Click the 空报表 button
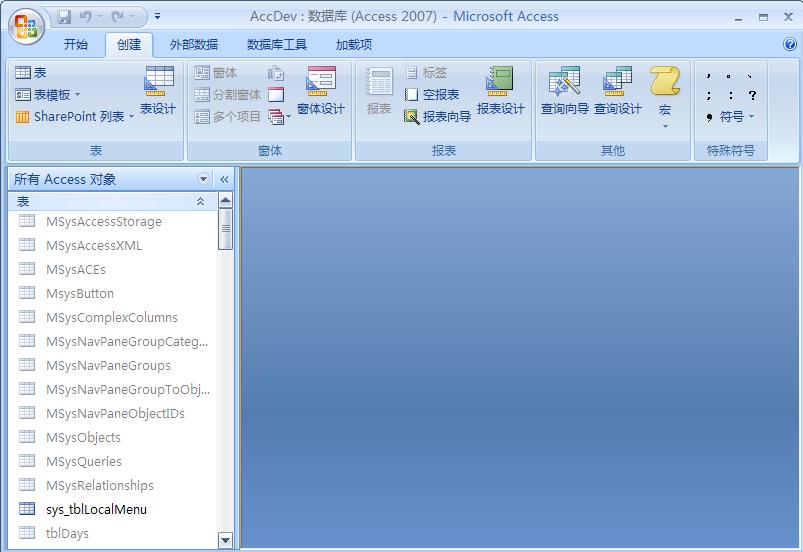This screenshot has width=803, height=552. (x=432, y=95)
